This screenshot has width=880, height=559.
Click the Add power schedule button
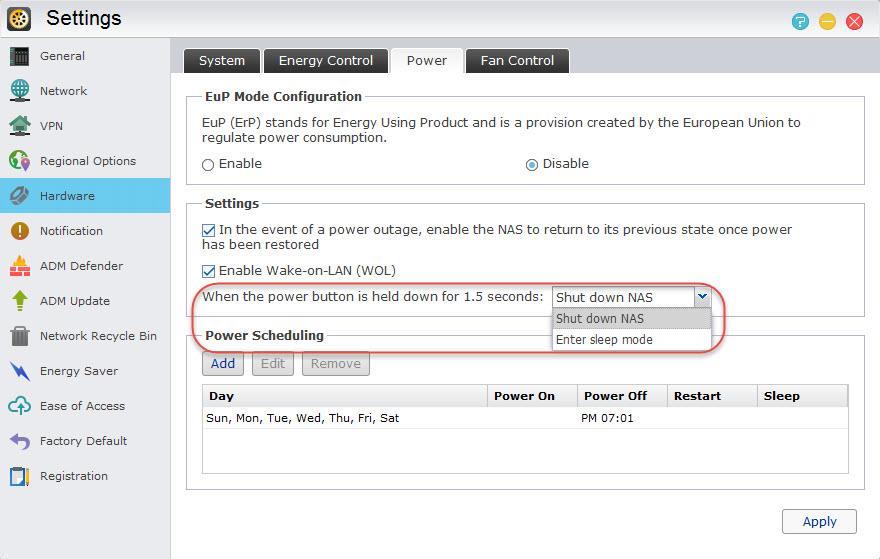[223, 364]
